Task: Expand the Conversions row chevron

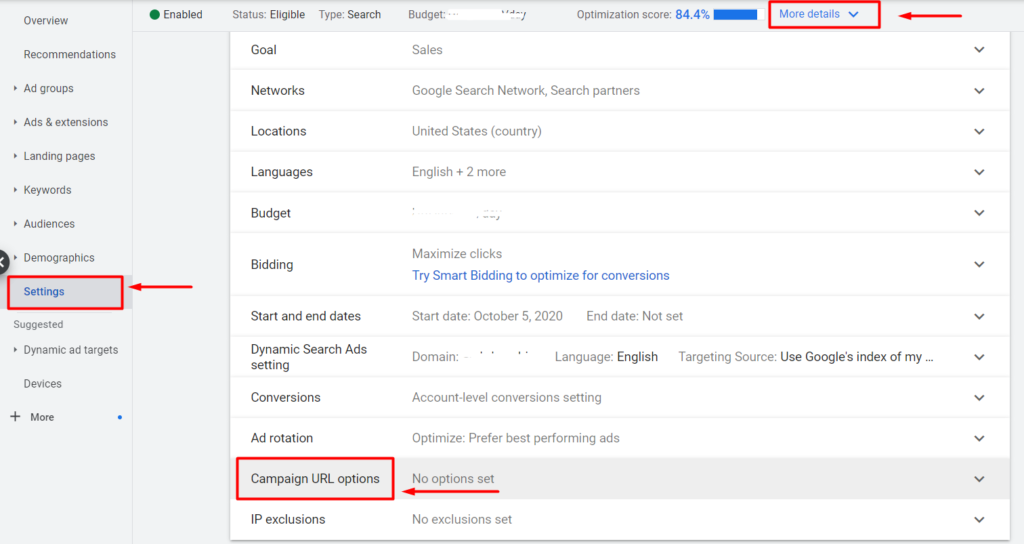Action: 979,398
